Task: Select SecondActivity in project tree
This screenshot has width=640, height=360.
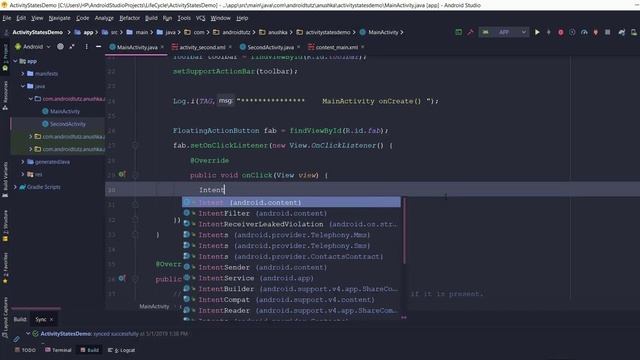Action: pos(64,124)
